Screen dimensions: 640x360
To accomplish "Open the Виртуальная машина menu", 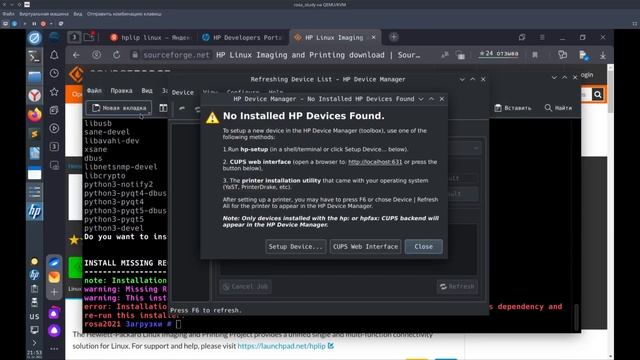I will click(x=44, y=14).
